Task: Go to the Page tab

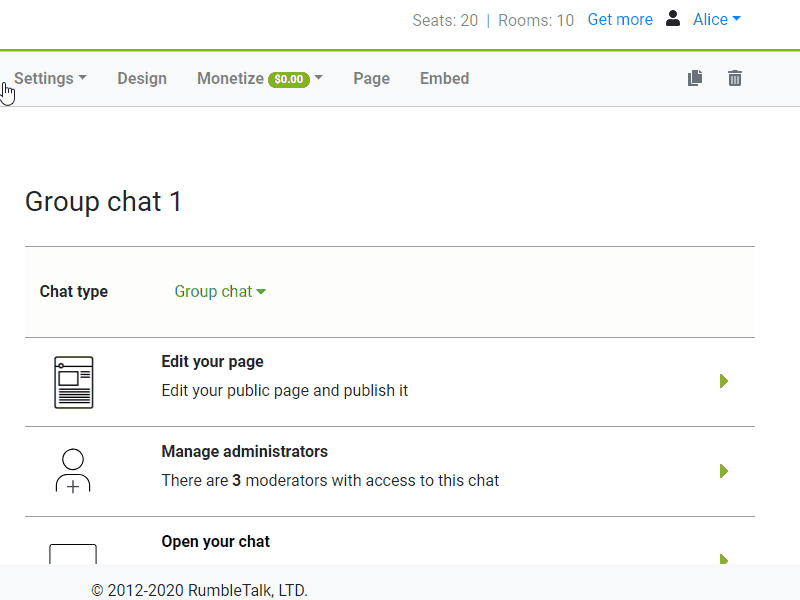Action: pos(371,78)
